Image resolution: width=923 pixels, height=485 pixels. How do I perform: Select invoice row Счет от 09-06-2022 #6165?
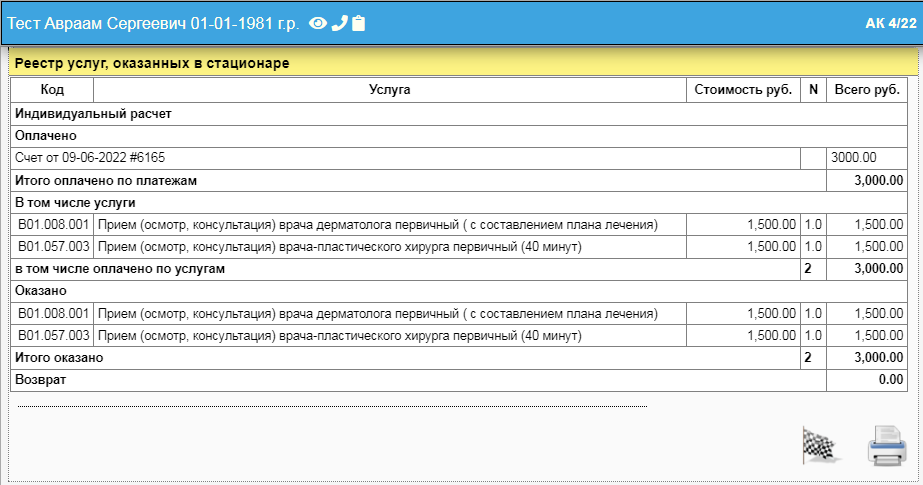coord(90,157)
